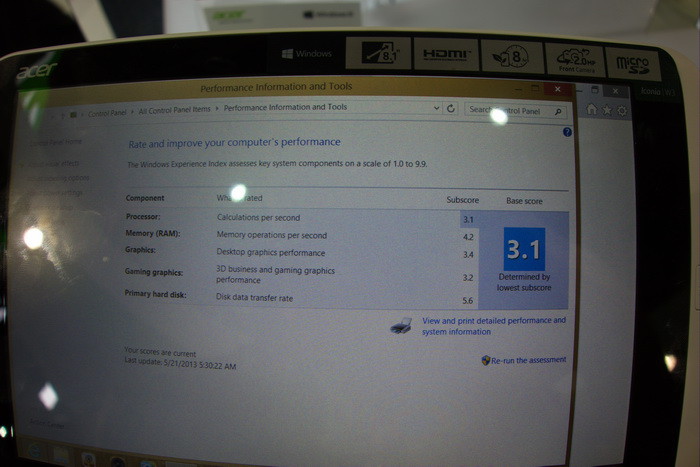
Task: Select the Processor row
Action: [x=300, y=217]
